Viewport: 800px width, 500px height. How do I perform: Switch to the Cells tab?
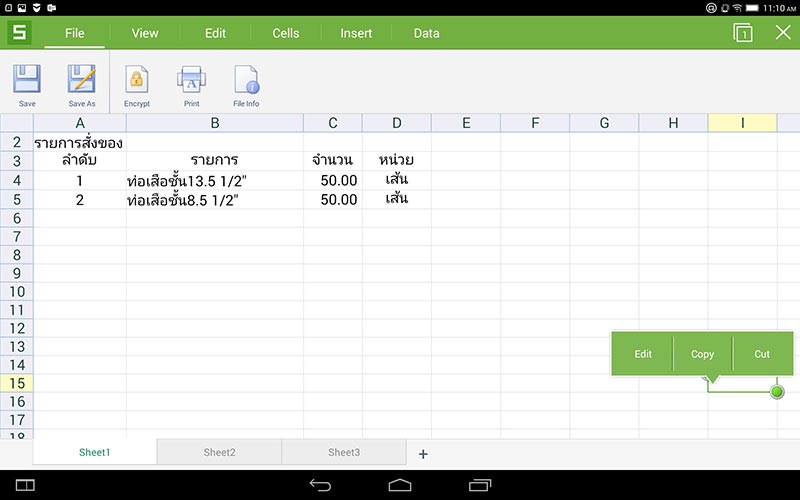coord(286,33)
